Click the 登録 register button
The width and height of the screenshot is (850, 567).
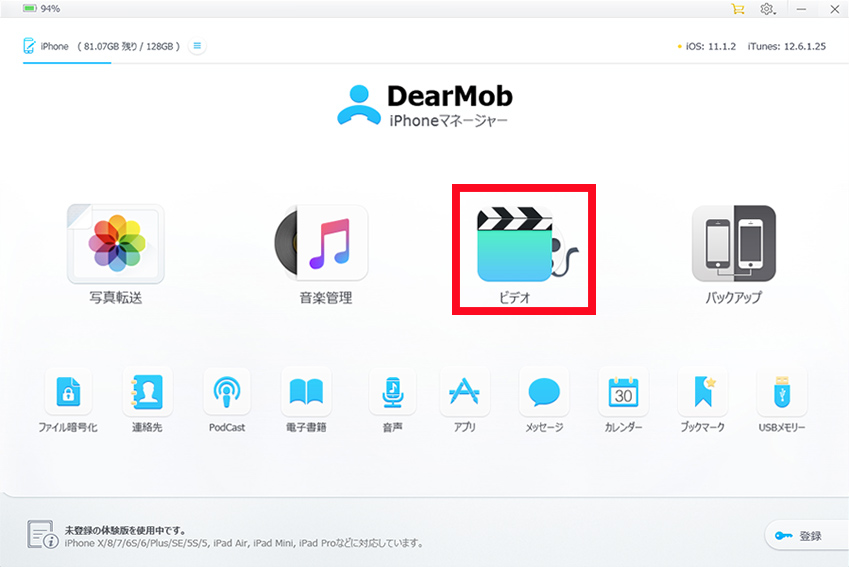coord(807,536)
